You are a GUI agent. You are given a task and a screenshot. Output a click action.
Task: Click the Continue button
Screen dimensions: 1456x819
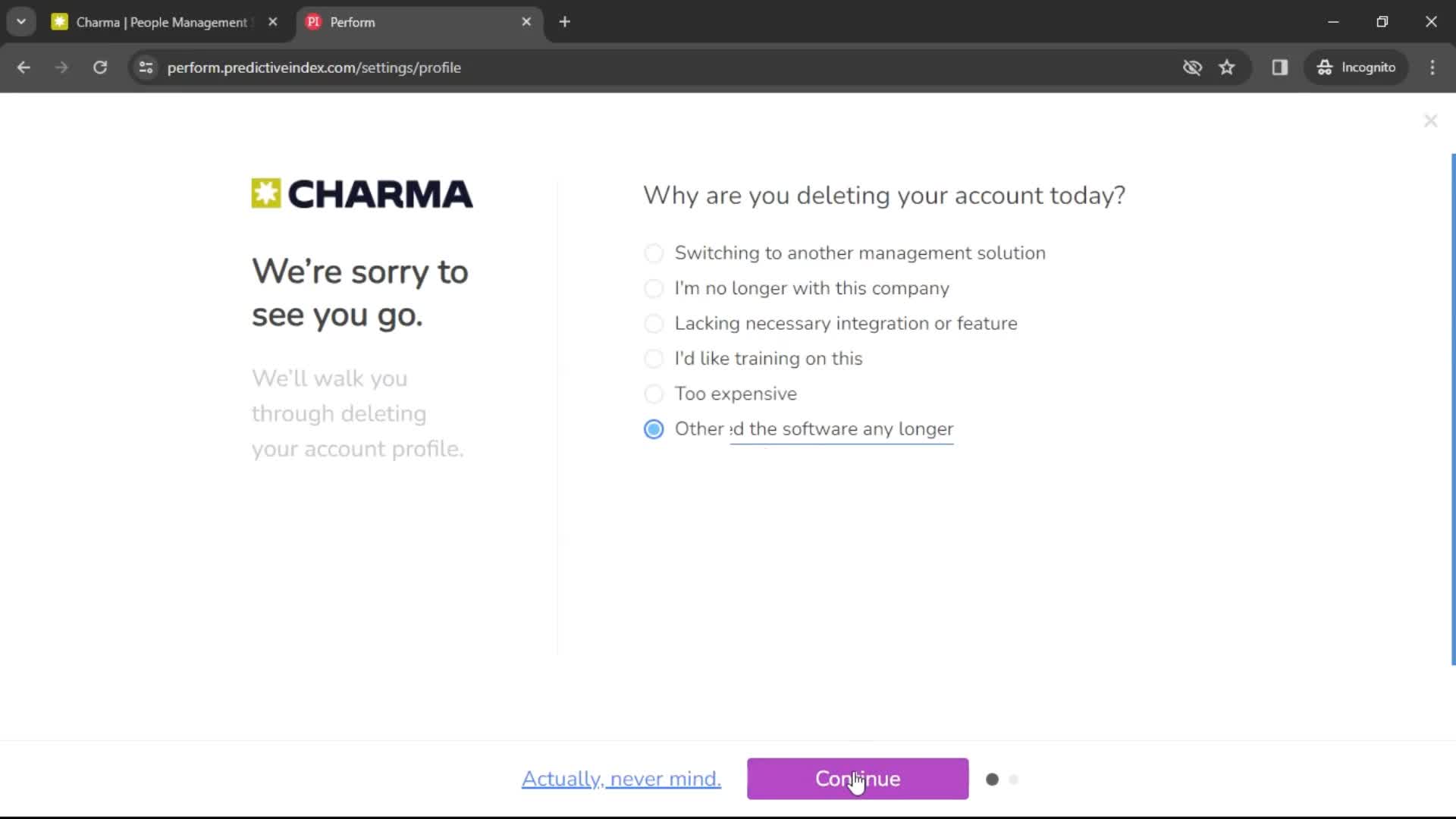(x=858, y=779)
